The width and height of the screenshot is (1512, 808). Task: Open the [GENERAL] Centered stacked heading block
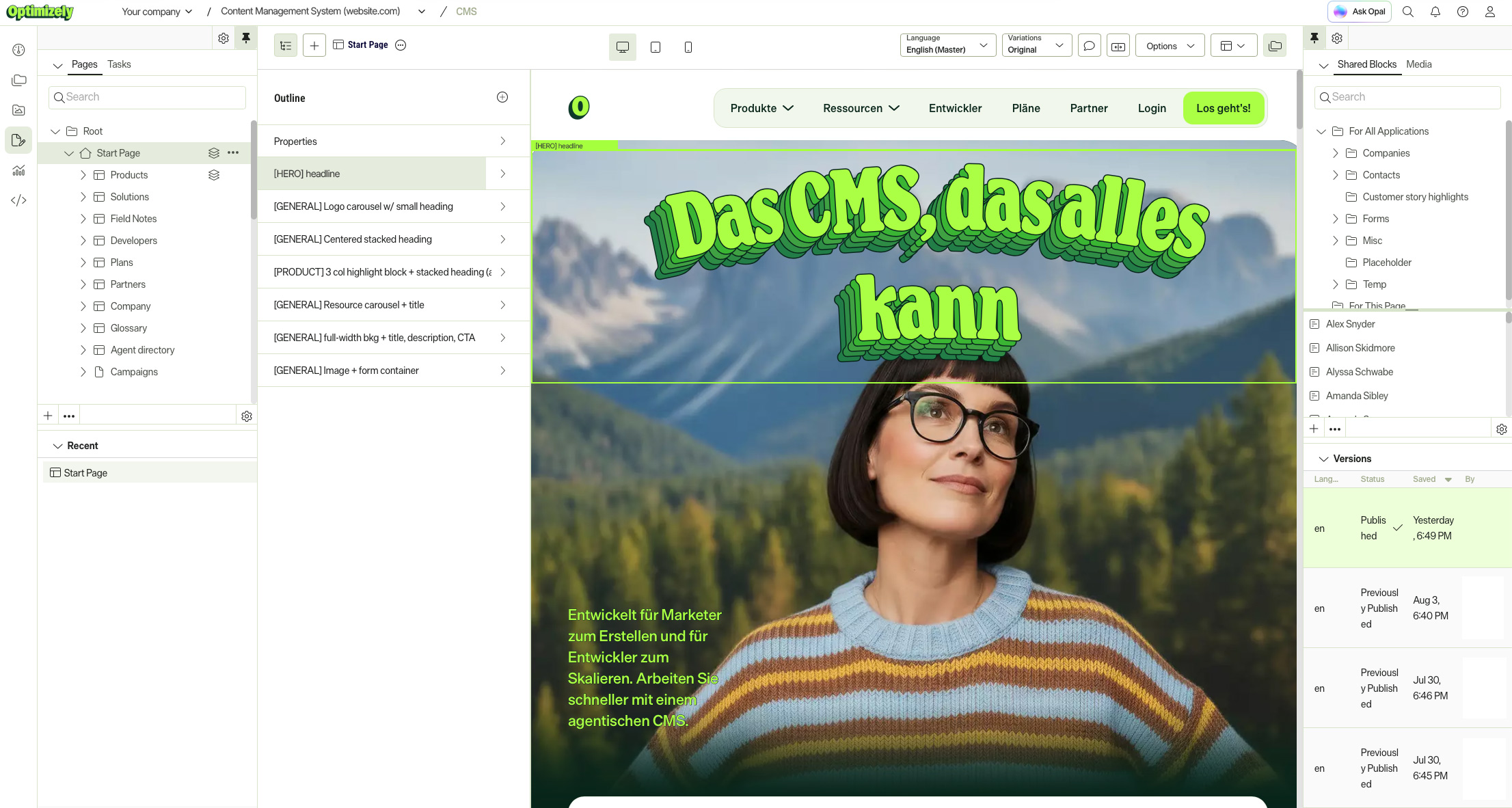point(393,239)
